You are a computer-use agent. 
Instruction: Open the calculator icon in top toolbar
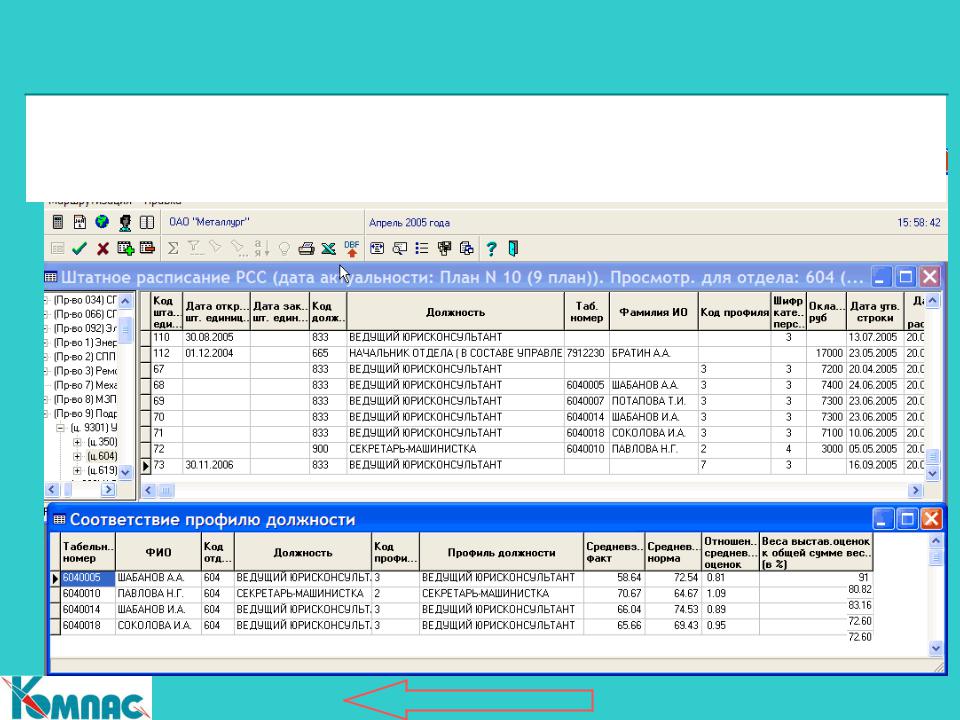click(58, 222)
